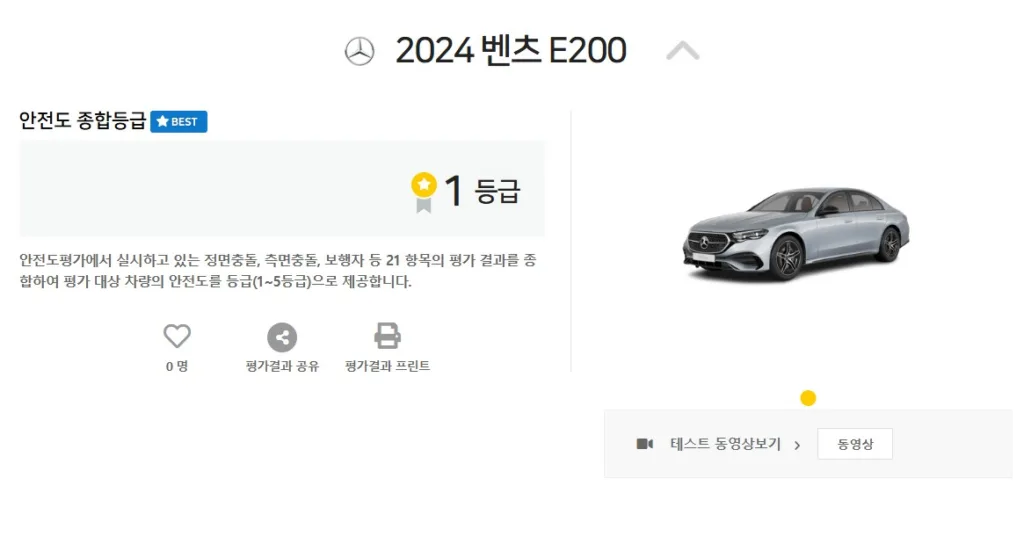
Task: Click the printer icon
Action: pos(387,336)
